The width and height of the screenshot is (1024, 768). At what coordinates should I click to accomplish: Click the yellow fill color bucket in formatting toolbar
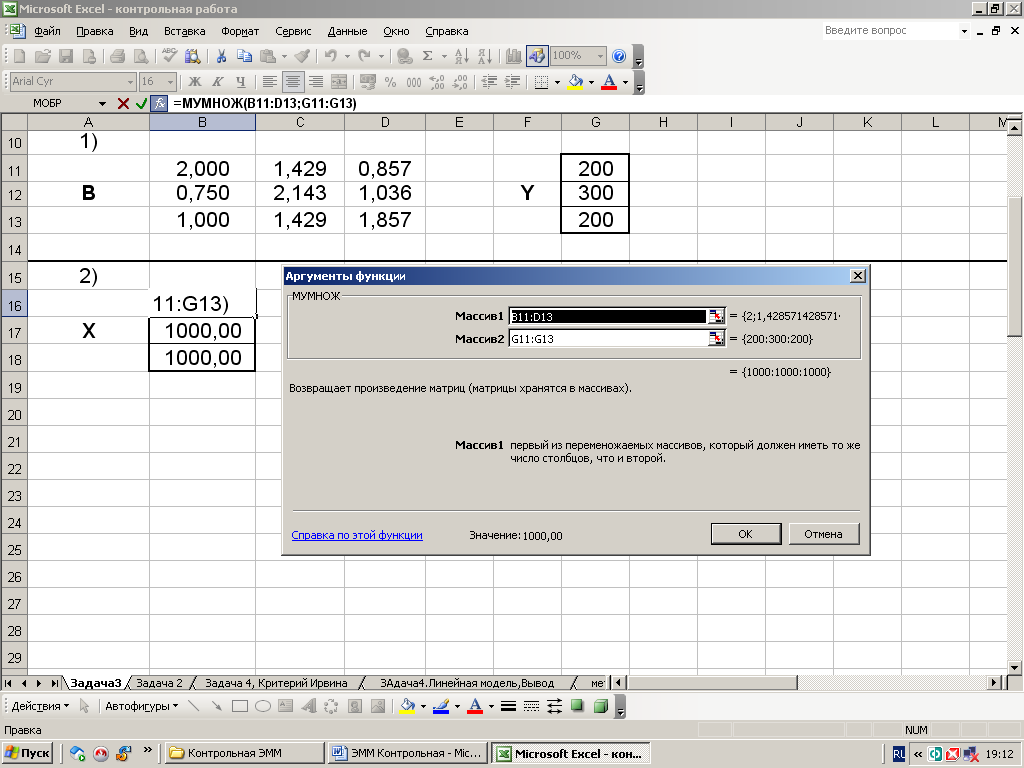click(x=575, y=82)
